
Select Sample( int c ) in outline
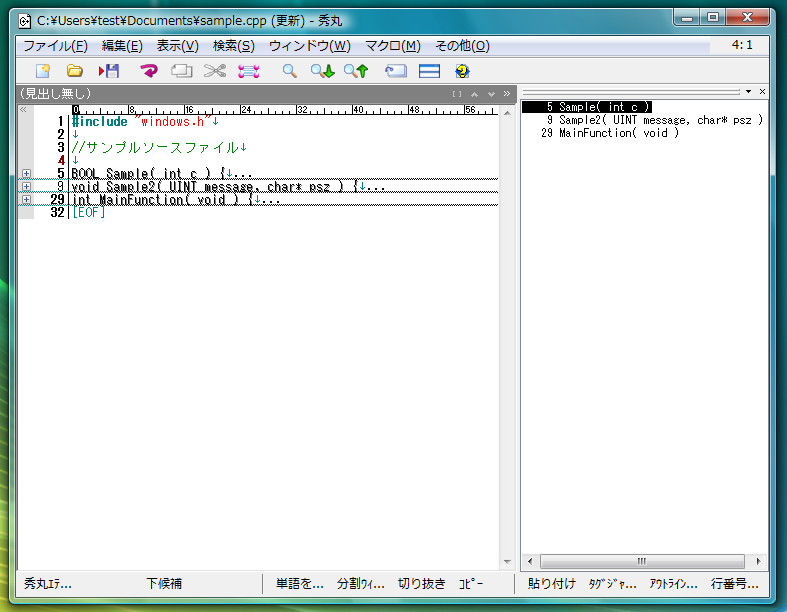tap(587, 107)
